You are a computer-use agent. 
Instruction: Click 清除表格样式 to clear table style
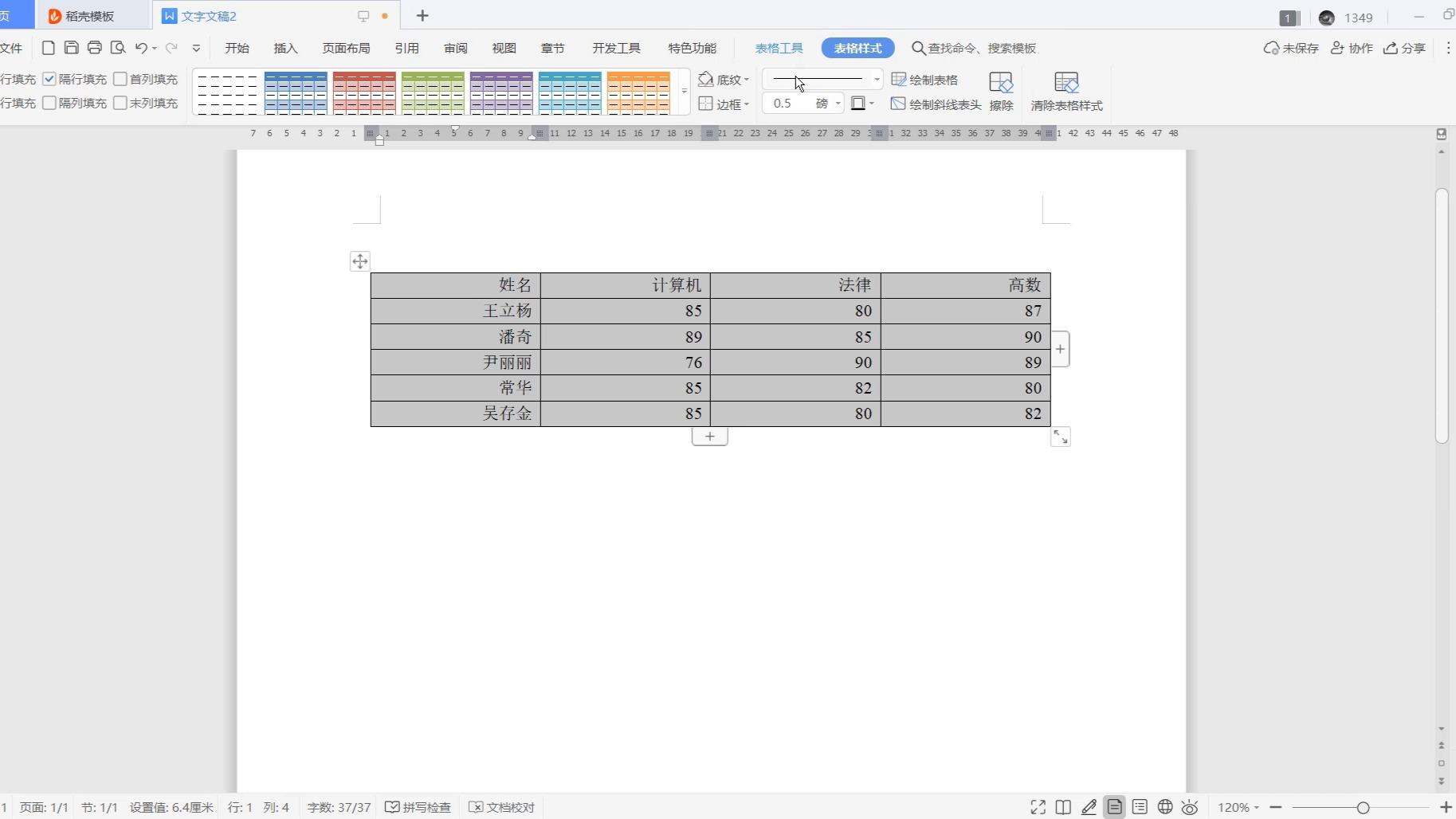(1066, 91)
